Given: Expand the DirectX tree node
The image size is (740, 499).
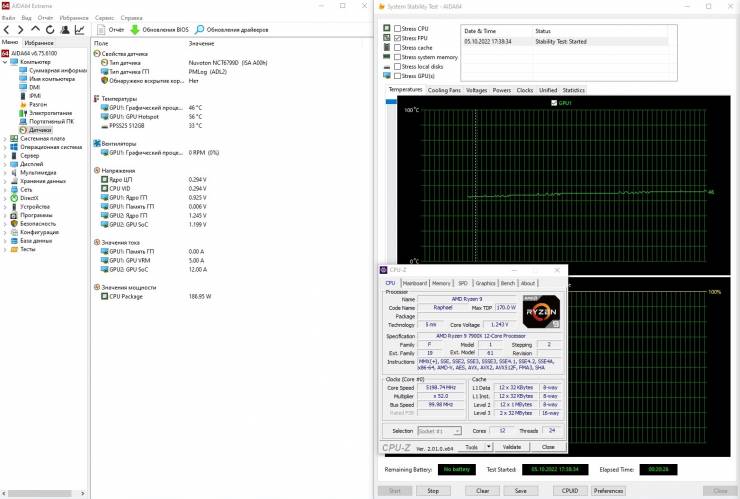Looking at the screenshot, I should click(5, 198).
